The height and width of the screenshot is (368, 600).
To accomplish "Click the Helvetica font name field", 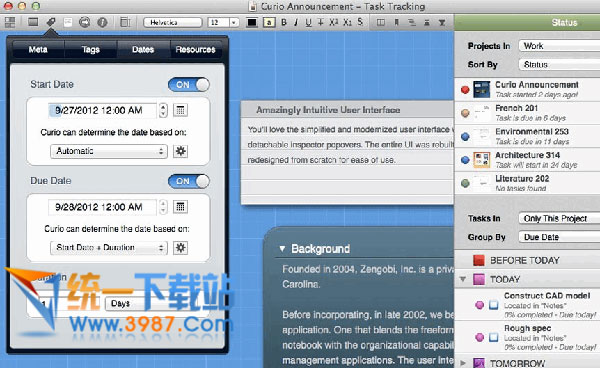I will [173, 23].
